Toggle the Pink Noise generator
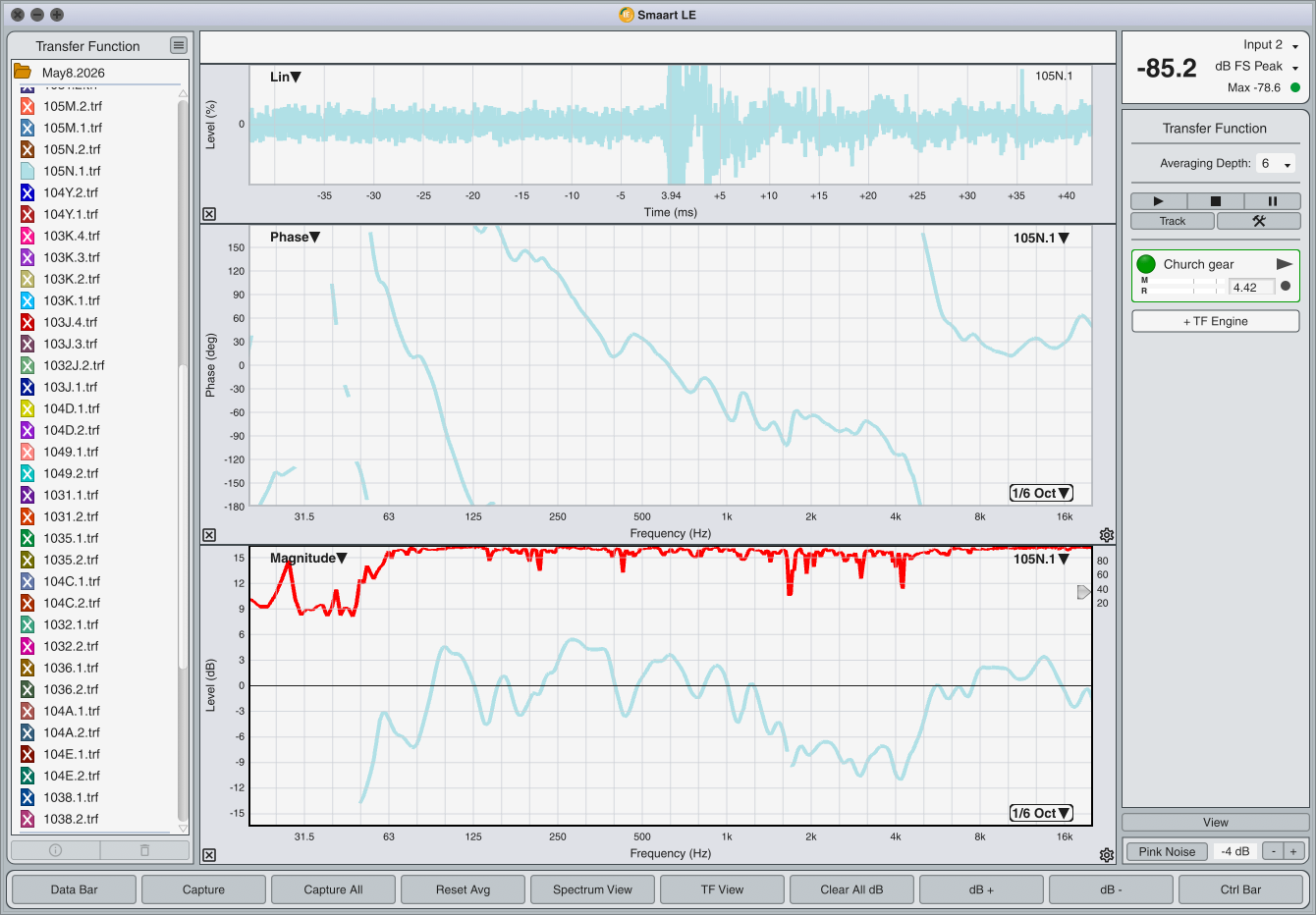 pos(1167,851)
